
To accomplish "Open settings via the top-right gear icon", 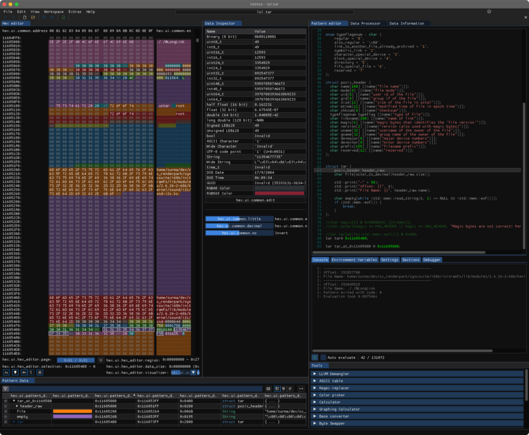I will click(489, 11).
